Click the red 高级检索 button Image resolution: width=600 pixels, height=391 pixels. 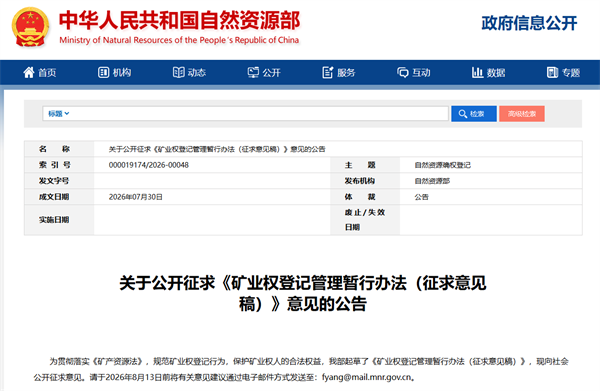(522, 114)
